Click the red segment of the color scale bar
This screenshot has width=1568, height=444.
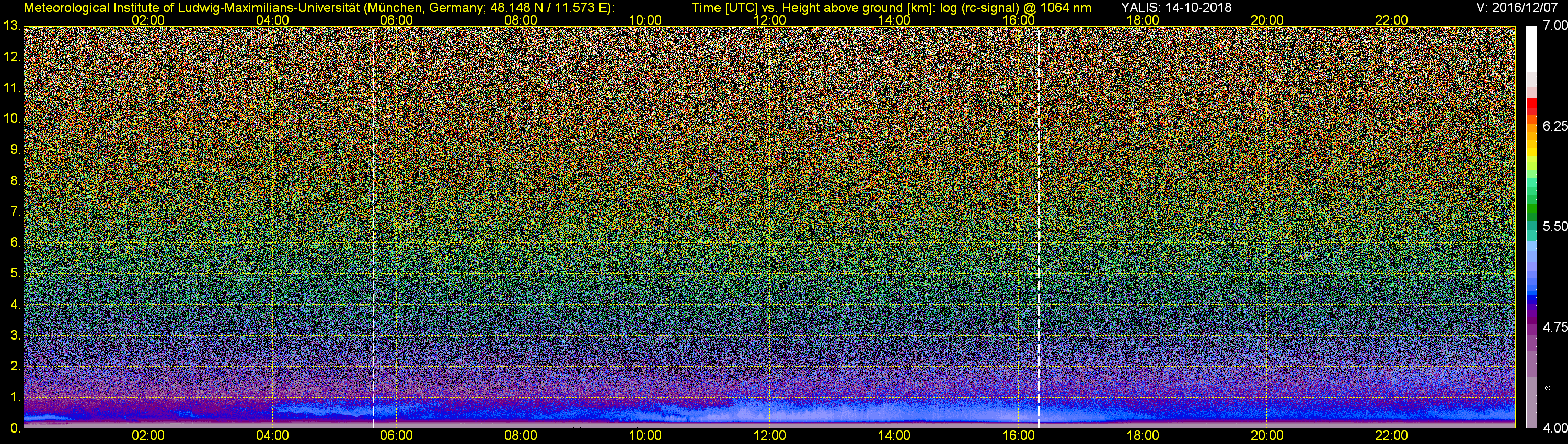pyautogui.click(x=1531, y=107)
